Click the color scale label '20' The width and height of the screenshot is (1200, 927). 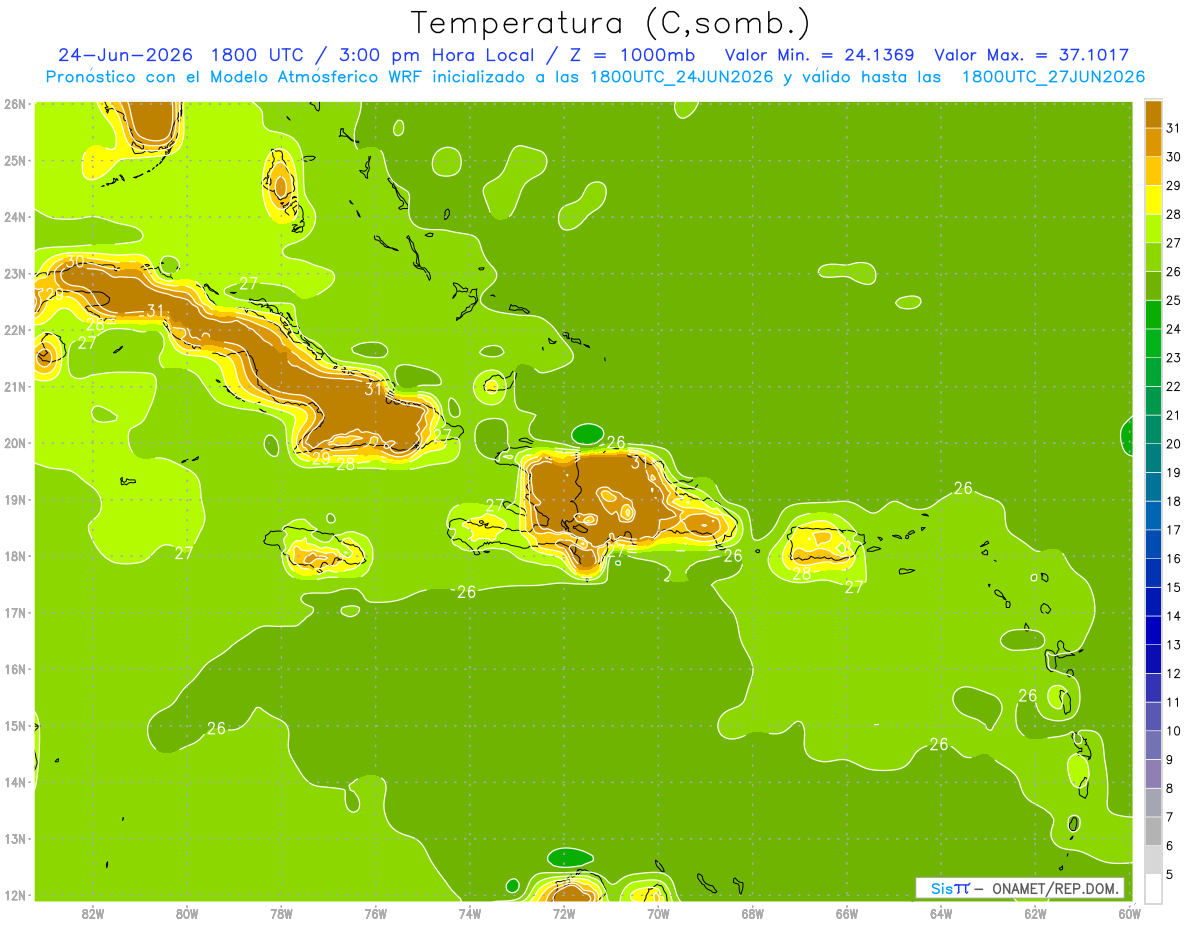pos(1174,444)
